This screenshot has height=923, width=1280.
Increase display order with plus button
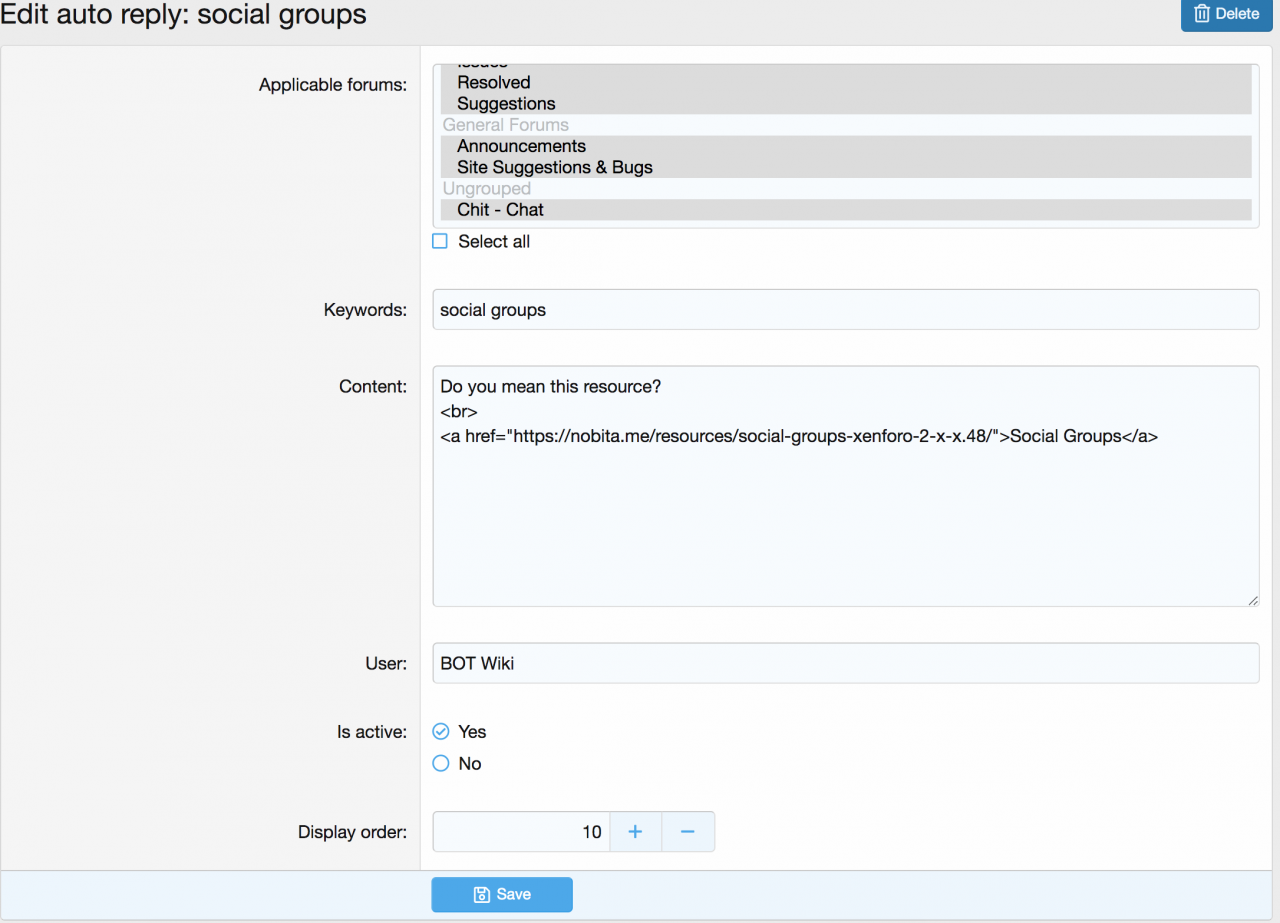click(635, 831)
